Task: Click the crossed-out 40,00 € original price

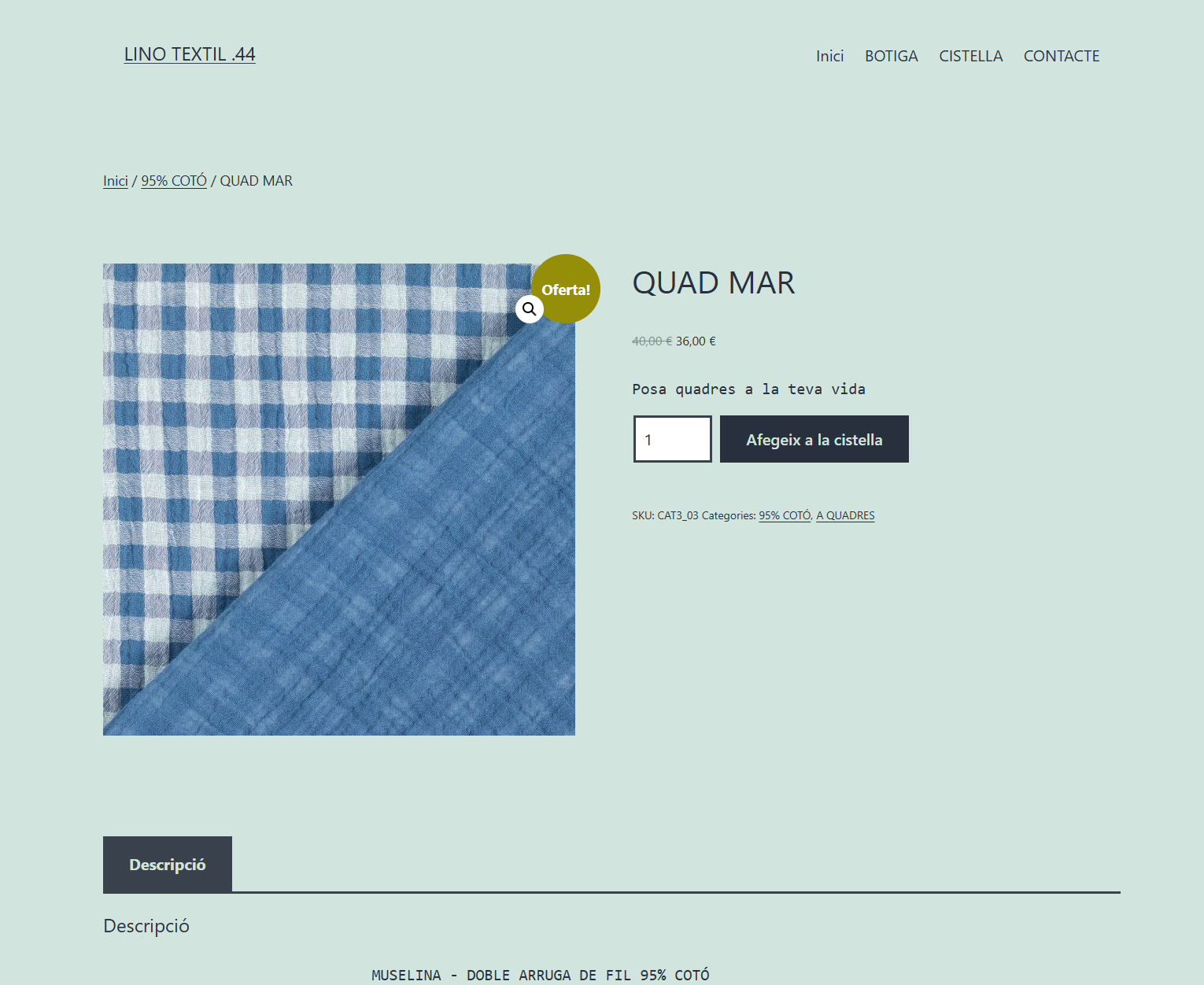Action: click(652, 341)
